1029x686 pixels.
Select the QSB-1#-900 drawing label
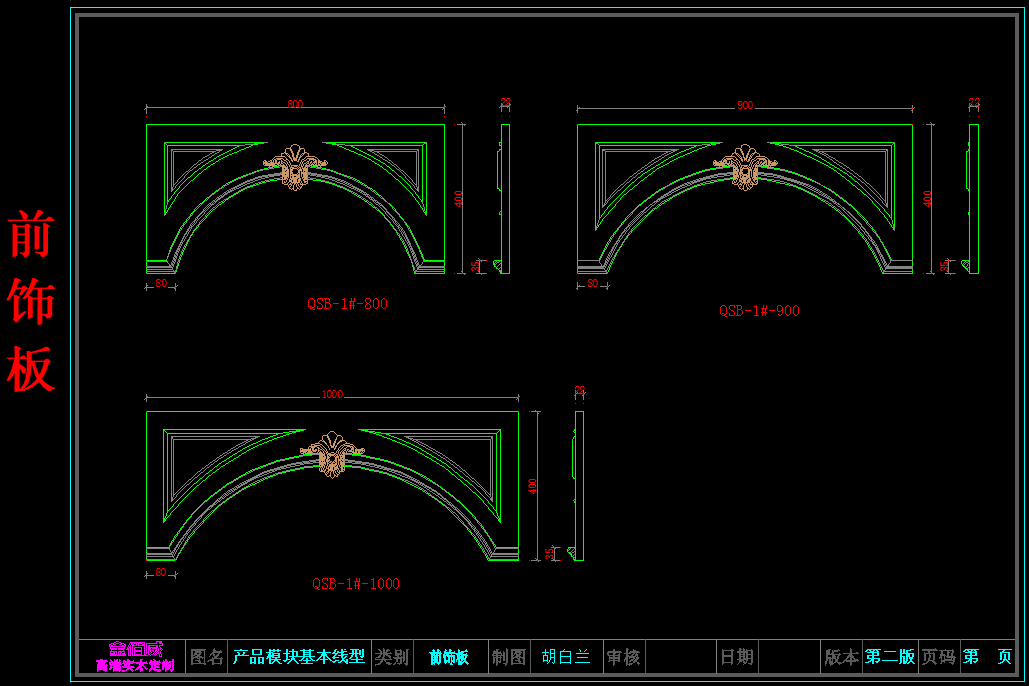click(x=759, y=311)
